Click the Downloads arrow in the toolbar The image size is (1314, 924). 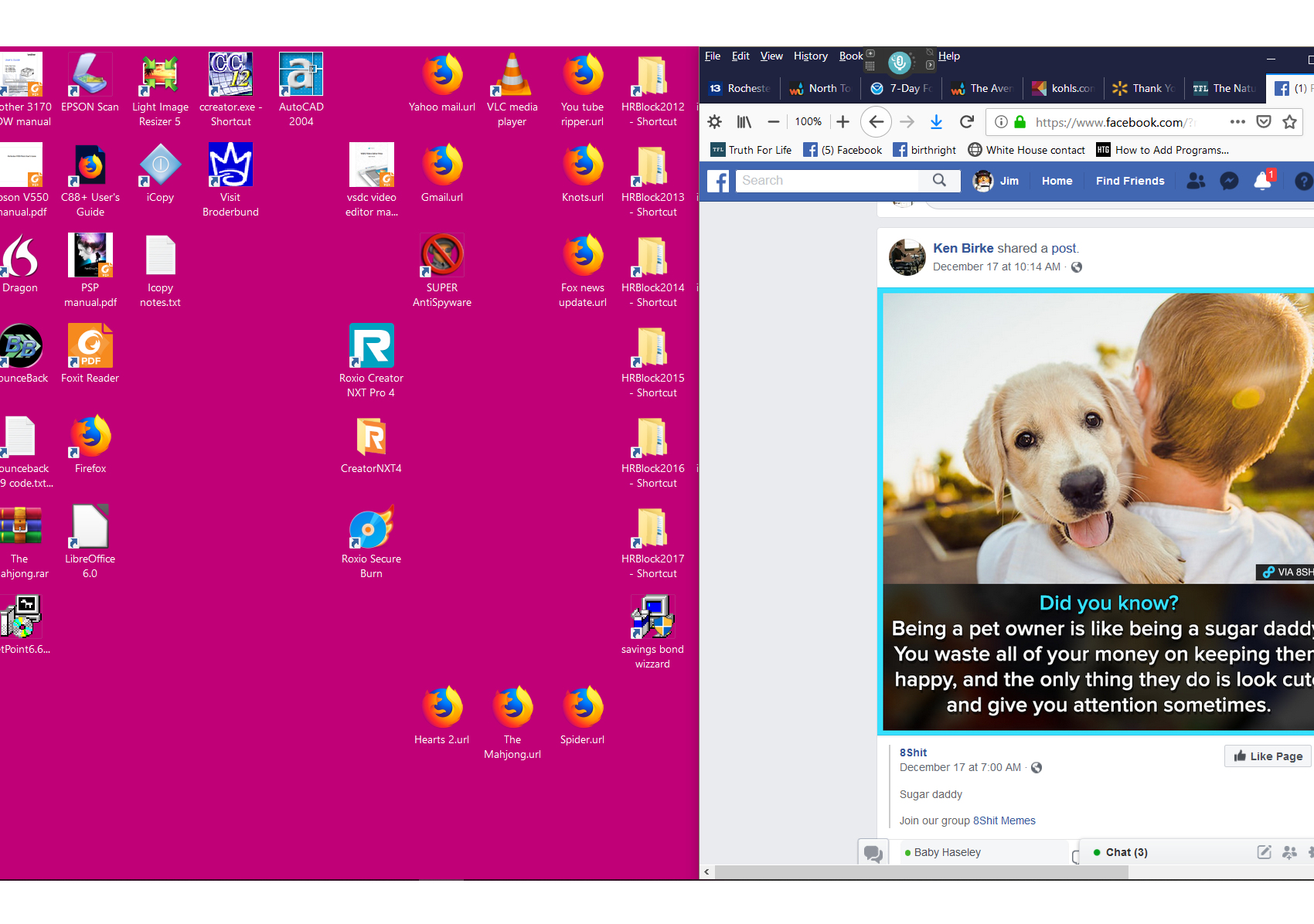tap(937, 121)
